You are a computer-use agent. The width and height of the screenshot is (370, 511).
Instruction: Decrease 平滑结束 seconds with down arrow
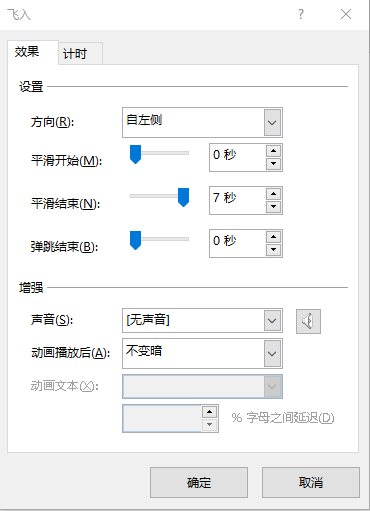274,206
